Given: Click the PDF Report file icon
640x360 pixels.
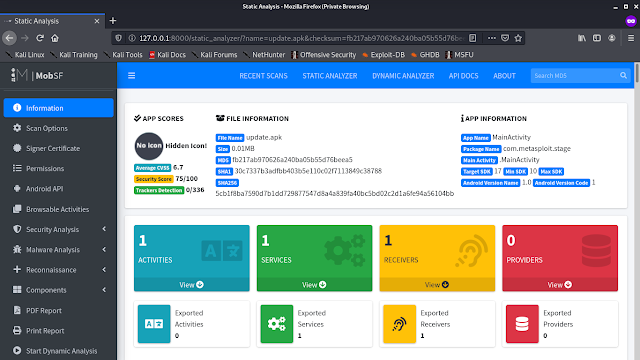Looking at the screenshot, I should [17, 310].
